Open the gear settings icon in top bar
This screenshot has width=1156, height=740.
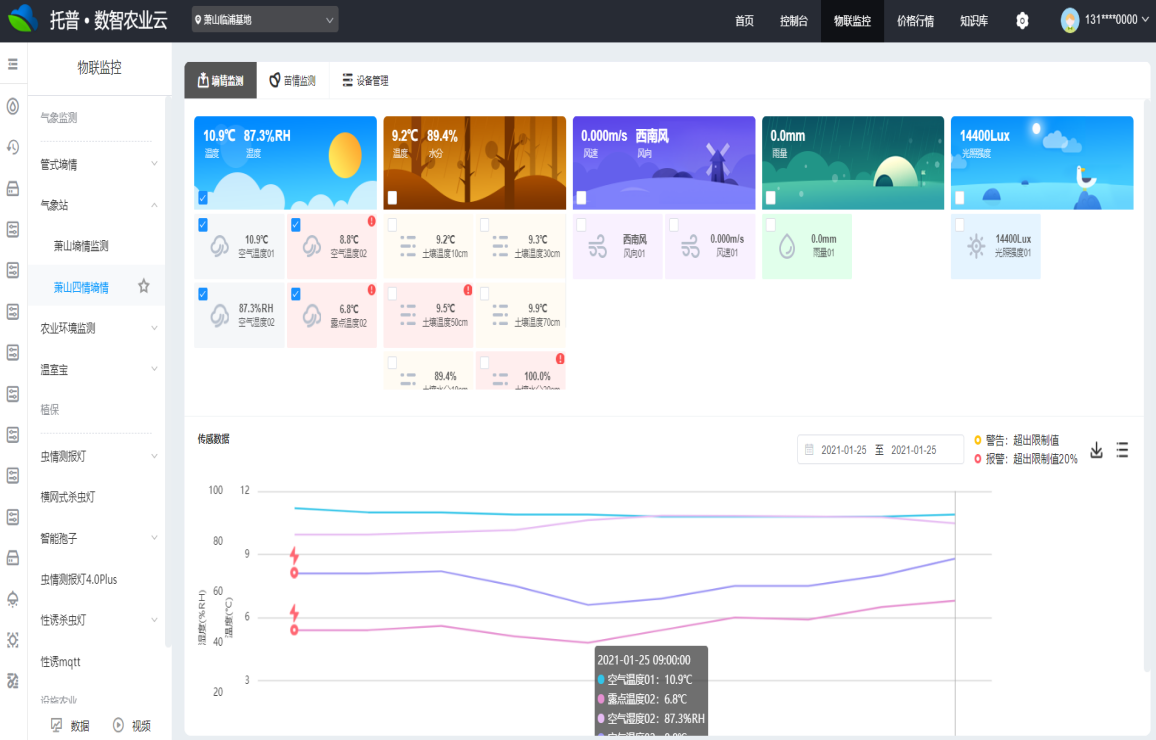click(1022, 21)
